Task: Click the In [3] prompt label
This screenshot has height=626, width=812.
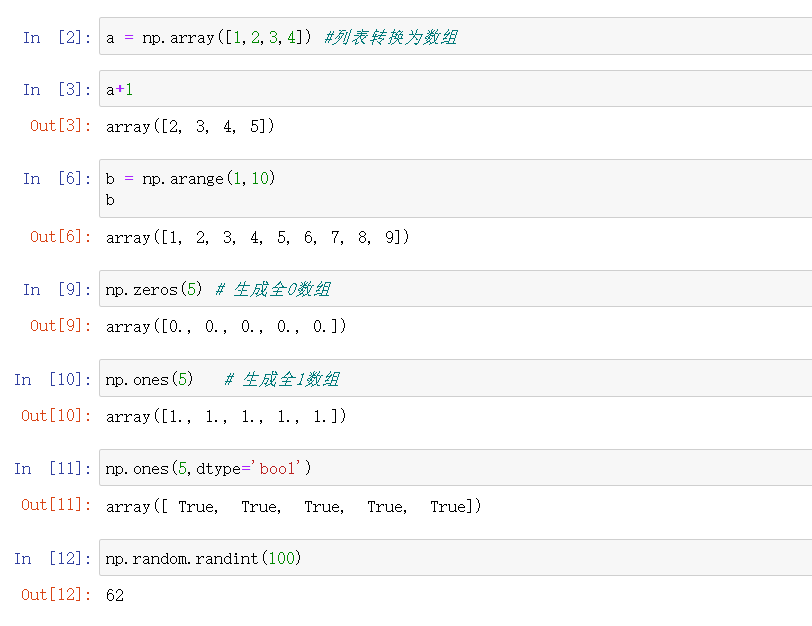Action: (x=57, y=90)
